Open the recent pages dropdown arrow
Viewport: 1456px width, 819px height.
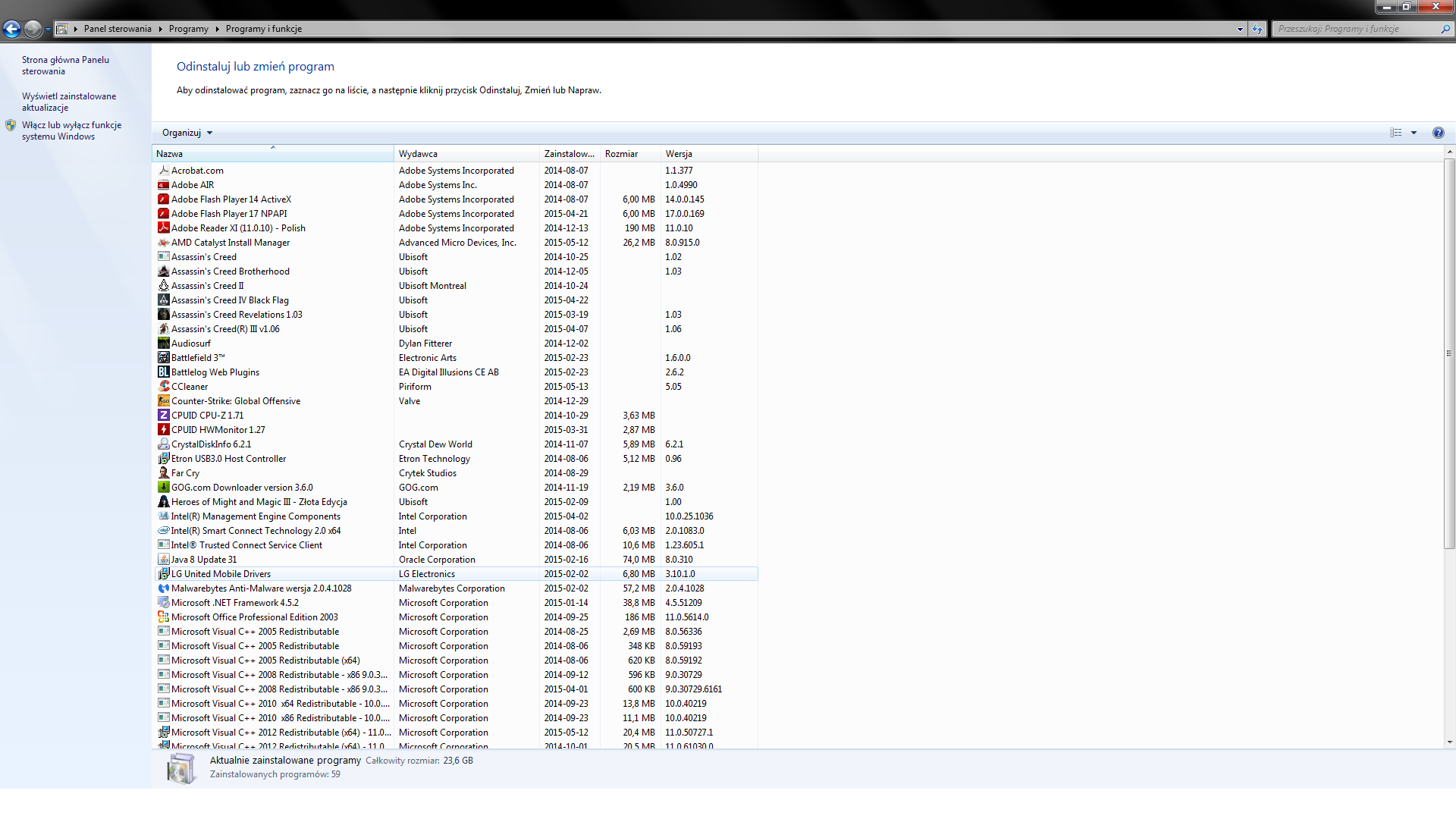pyautogui.click(x=48, y=29)
